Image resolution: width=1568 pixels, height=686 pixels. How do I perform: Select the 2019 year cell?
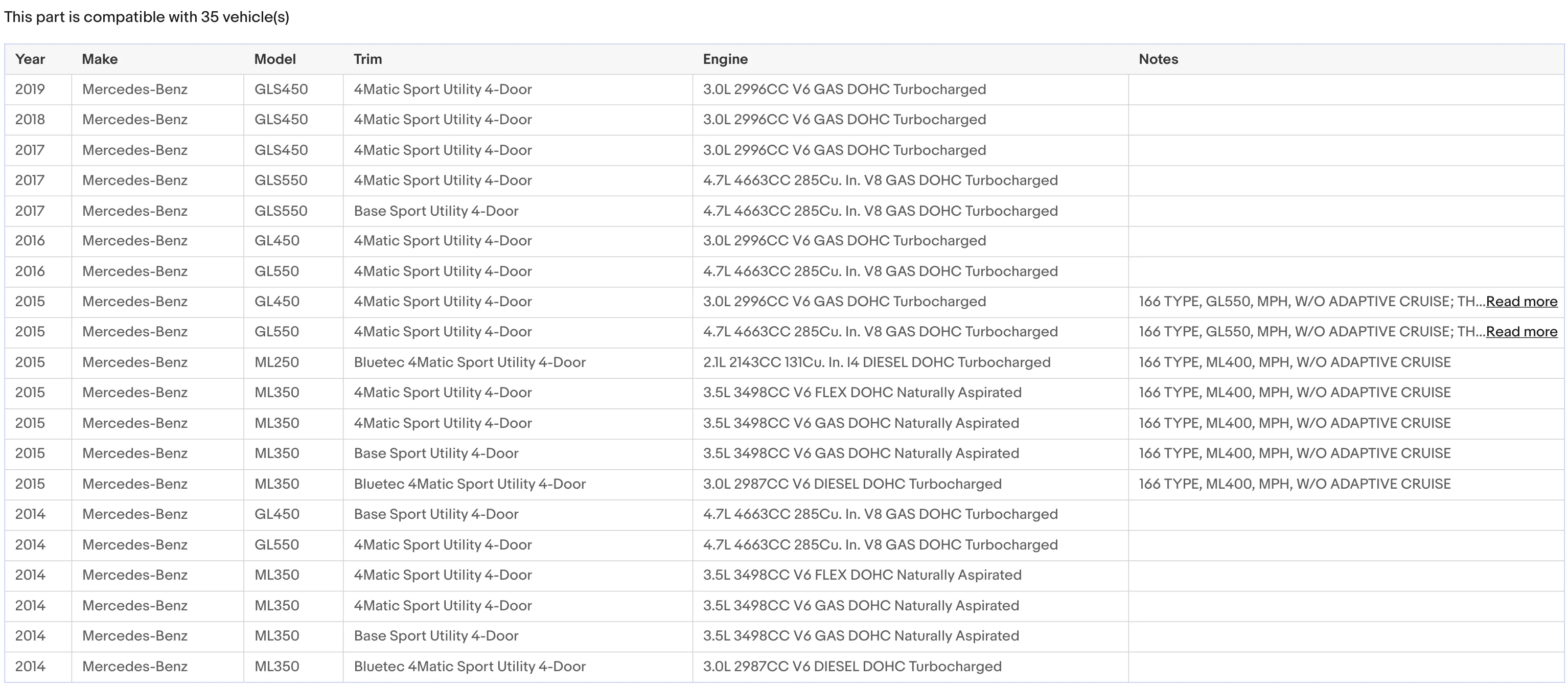click(38, 89)
